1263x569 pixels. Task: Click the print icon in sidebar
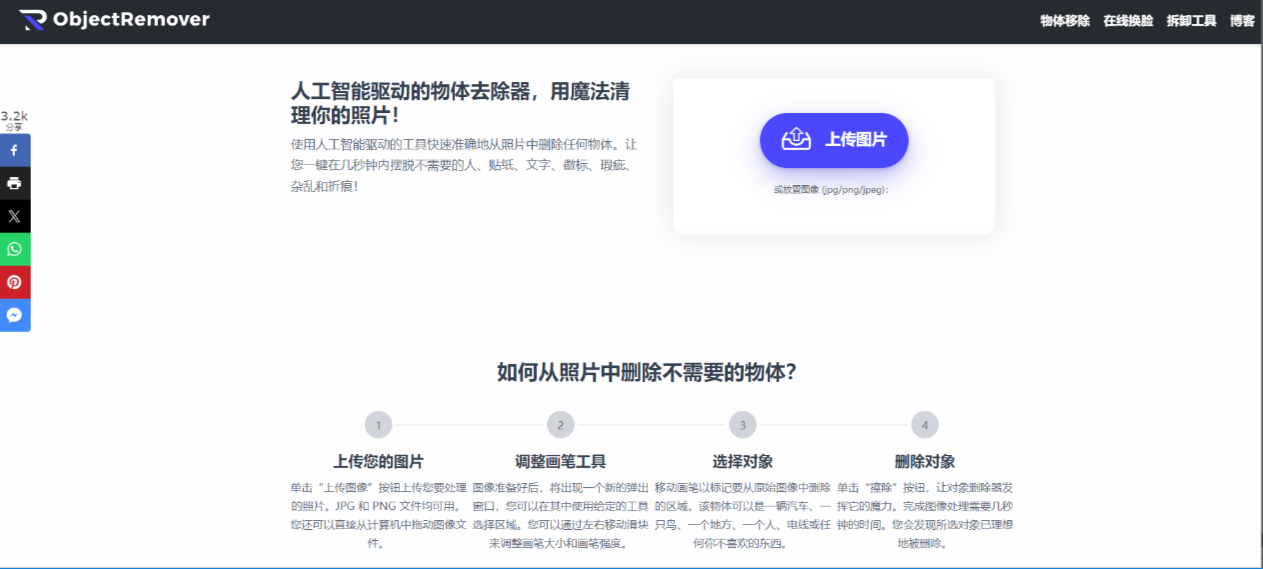(x=15, y=183)
